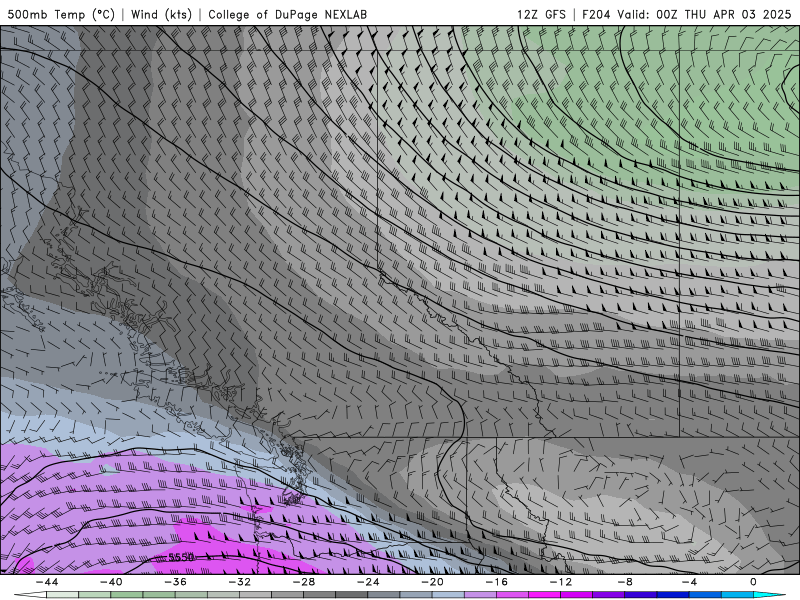Click the "5550" height contour label
The height and width of the screenshot is (600, 800).
pos(181,557)
